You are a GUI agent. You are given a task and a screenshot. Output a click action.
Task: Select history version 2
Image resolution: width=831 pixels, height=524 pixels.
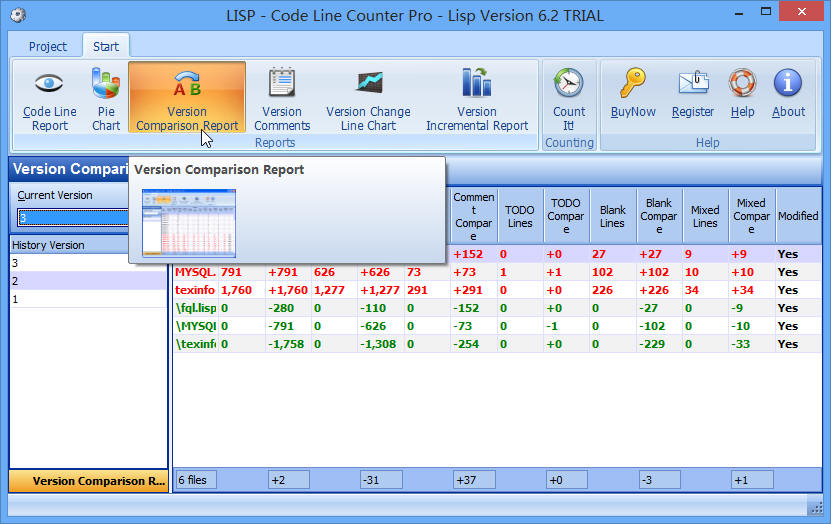click(x=88, y=281)
